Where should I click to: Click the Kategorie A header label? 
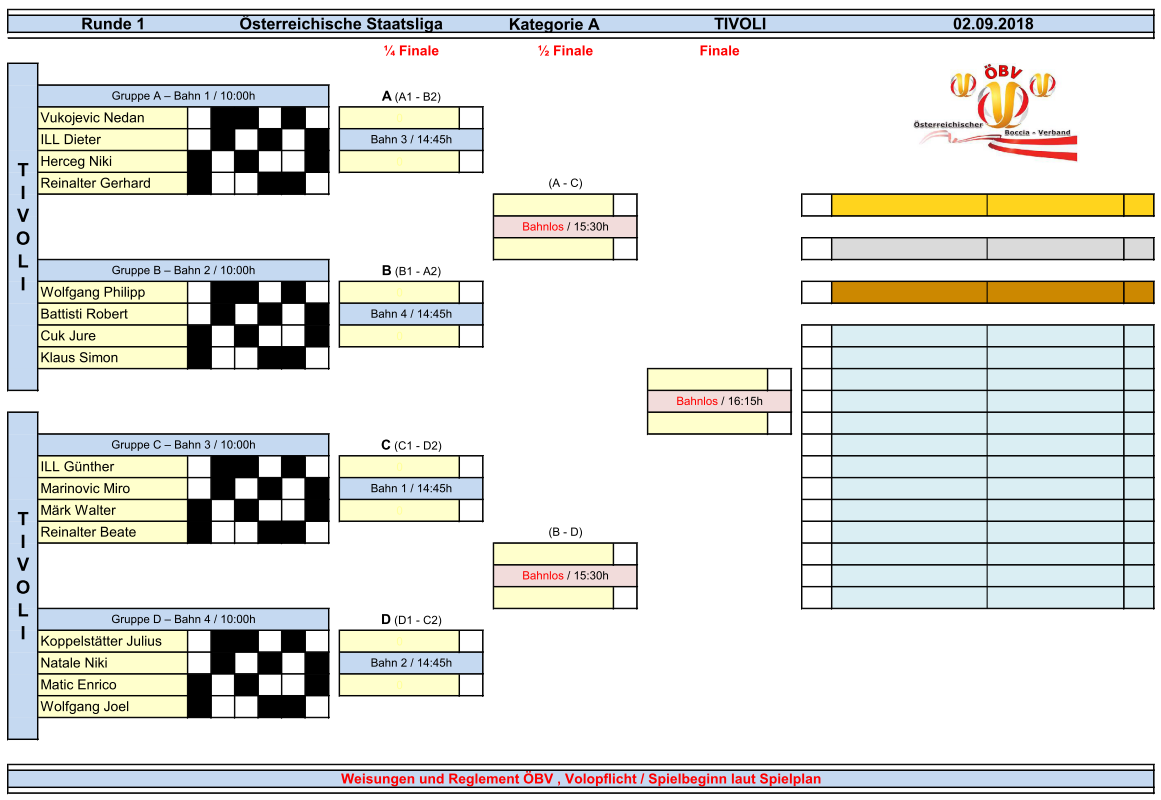click(x=553, y=24)
